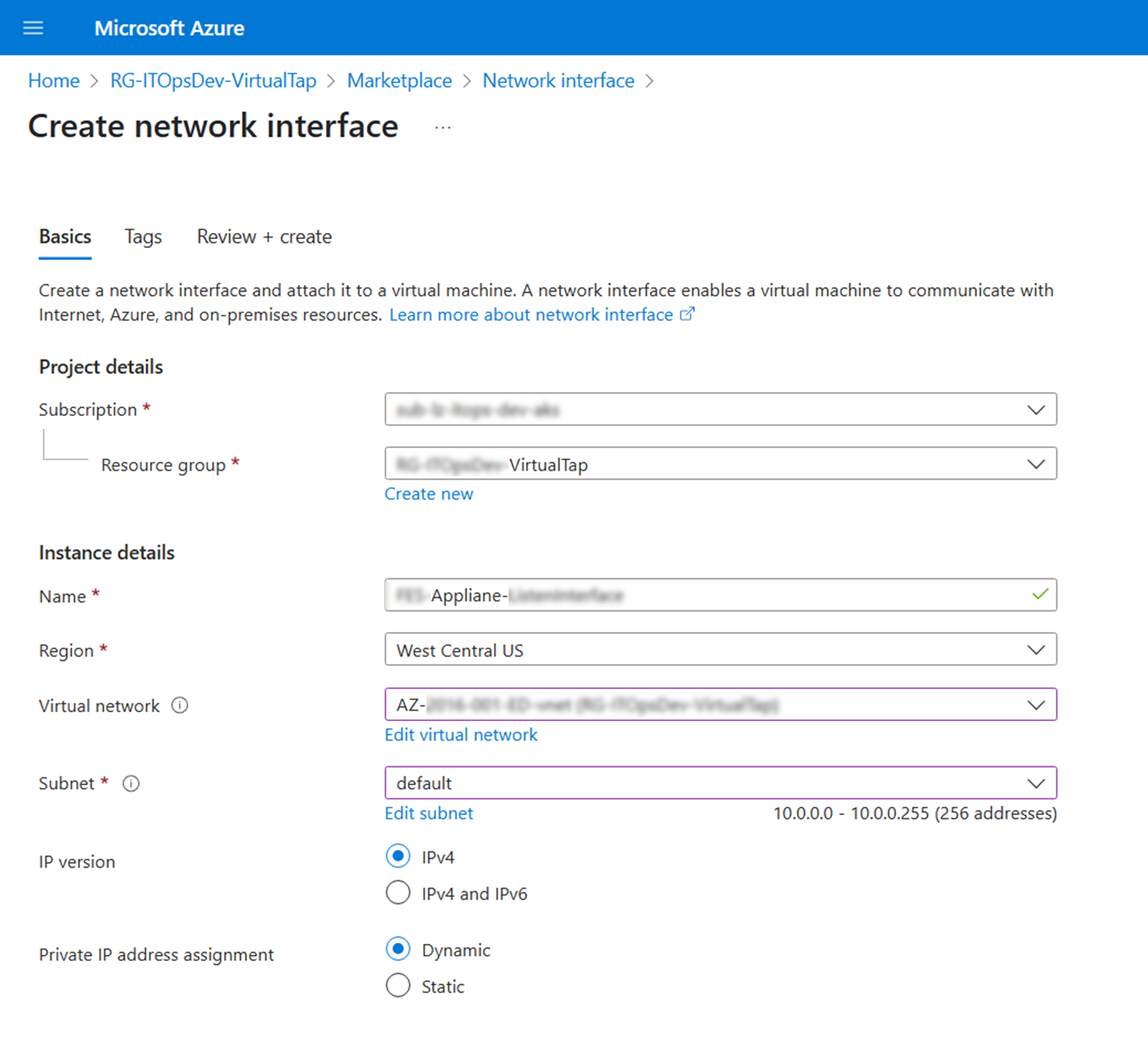The height and width of the screenshot is (1058, 1148).
Task: Open the Azure portal hamburger menu
Action: click(33, 28)
